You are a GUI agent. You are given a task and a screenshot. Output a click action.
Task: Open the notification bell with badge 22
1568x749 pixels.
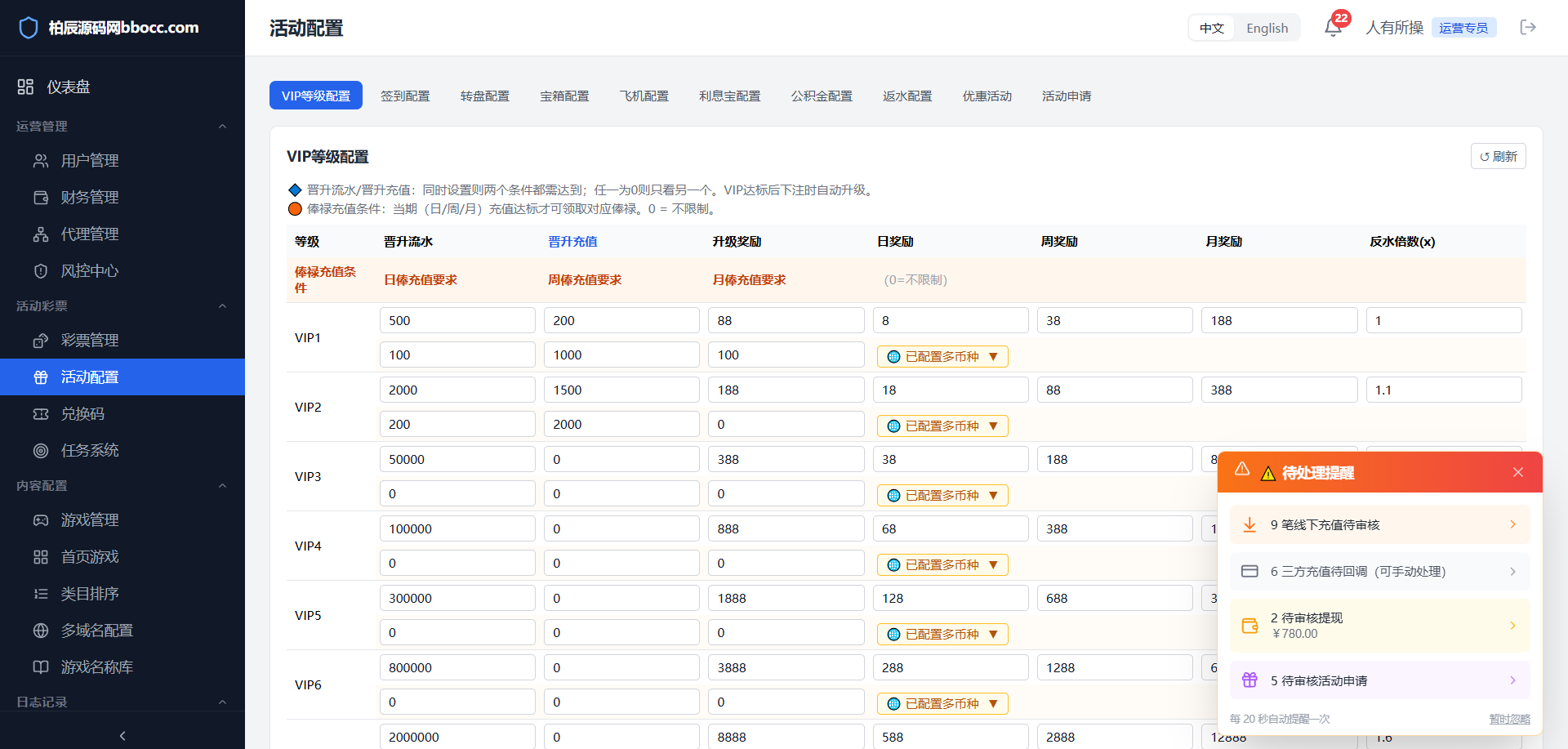pyautogui.click(x=1333, y=28)
